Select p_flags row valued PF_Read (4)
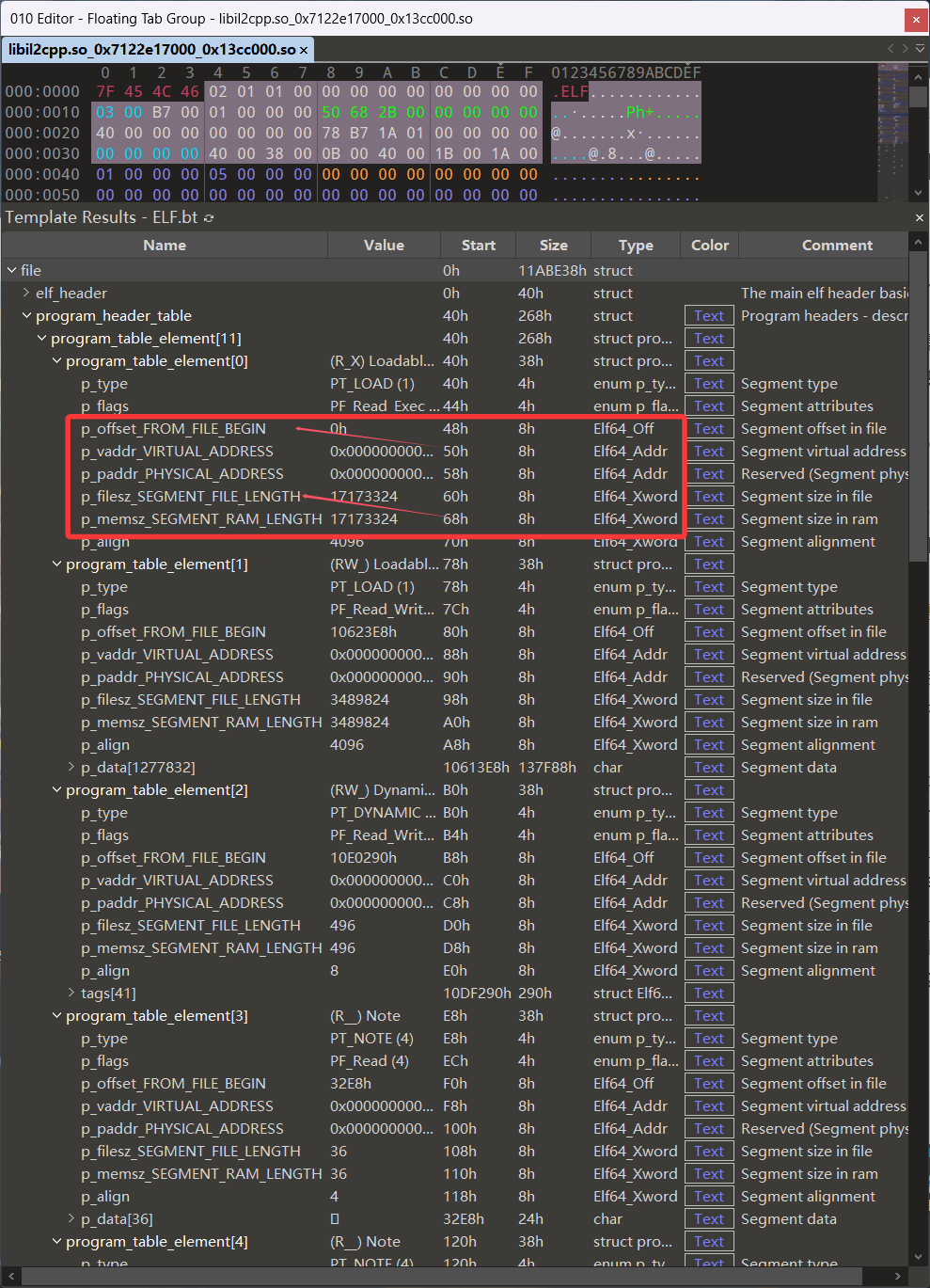 455,1061
